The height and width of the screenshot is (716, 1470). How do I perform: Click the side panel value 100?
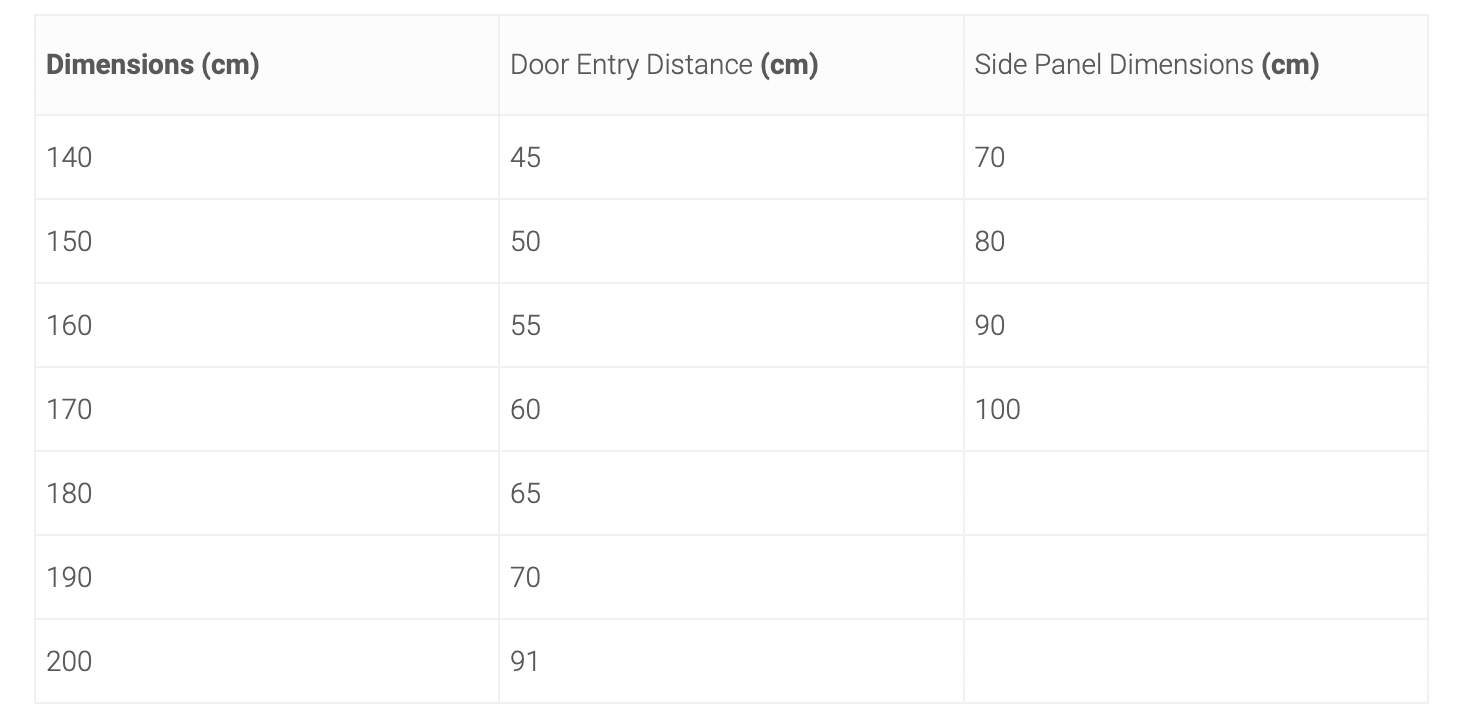[997, 409]
